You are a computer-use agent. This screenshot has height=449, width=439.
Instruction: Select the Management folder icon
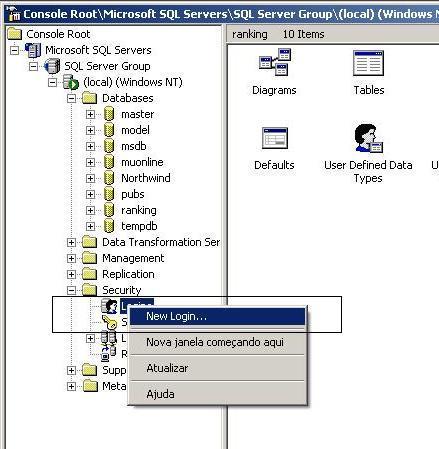[90, 258]
